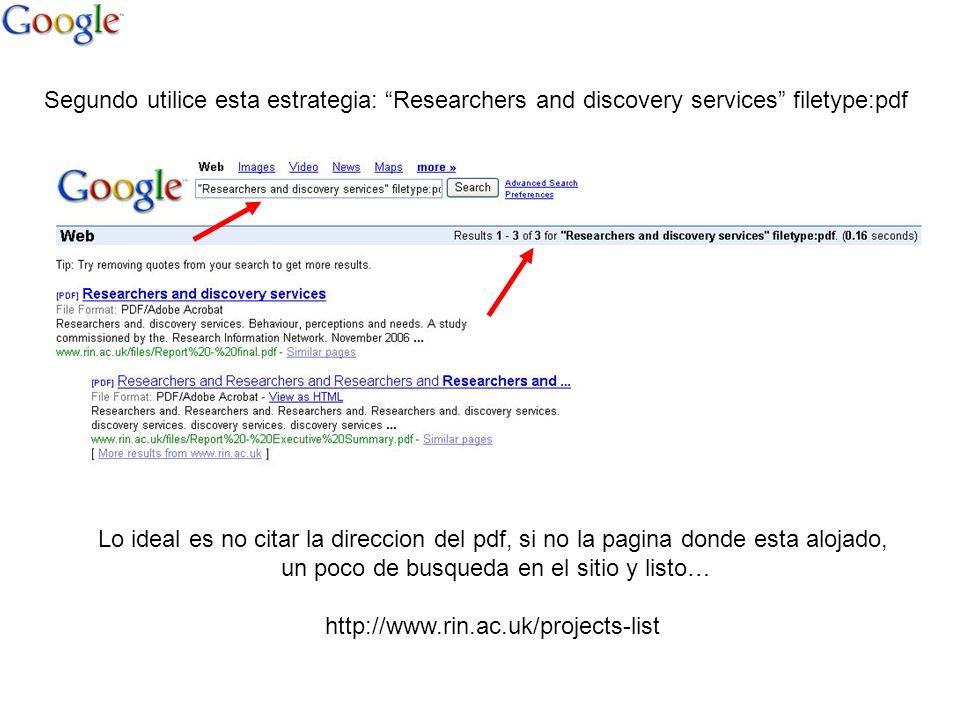Click the [PDF] tag of second result
This screenshot has height=720, width=960.
point(102,383)
